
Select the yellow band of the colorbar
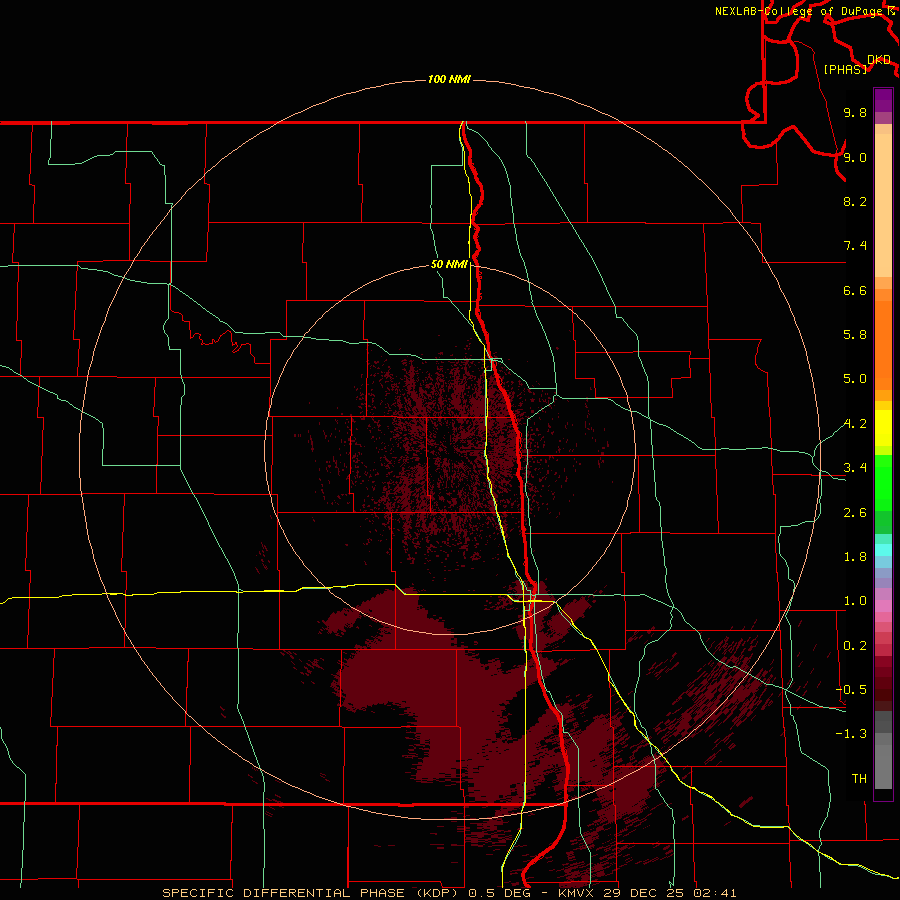pos(883,428)
